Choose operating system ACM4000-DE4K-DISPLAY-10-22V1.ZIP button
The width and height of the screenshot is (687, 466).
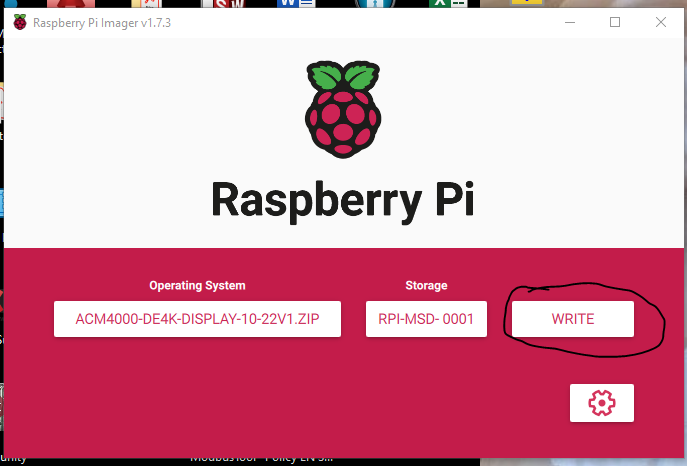click(197, 319)
